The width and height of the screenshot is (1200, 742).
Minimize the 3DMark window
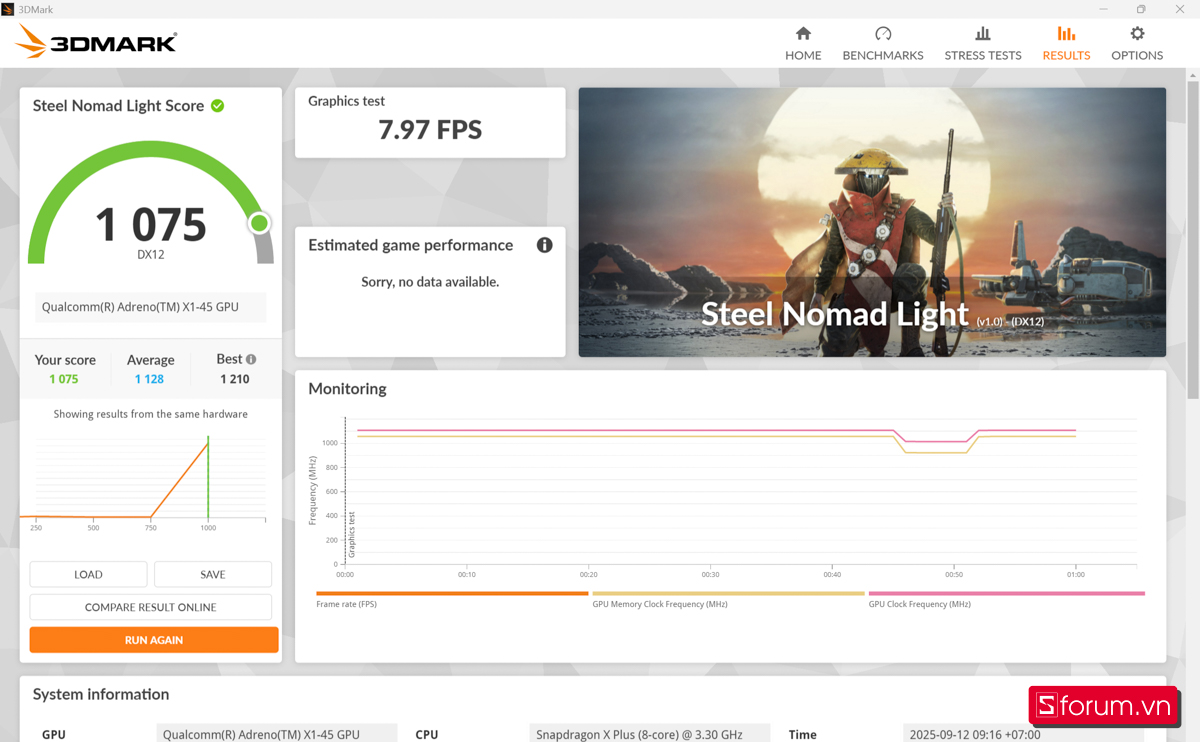click(x=1103, y=9)
